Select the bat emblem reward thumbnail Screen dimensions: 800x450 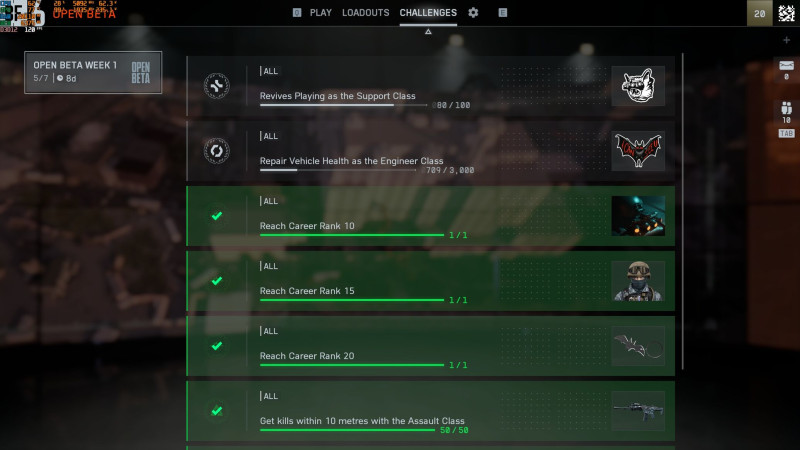point(638,151)
